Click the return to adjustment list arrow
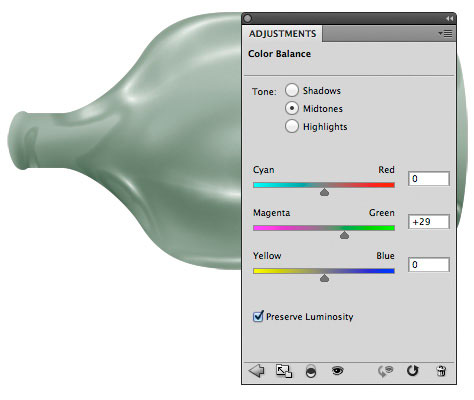 point(256,371)
